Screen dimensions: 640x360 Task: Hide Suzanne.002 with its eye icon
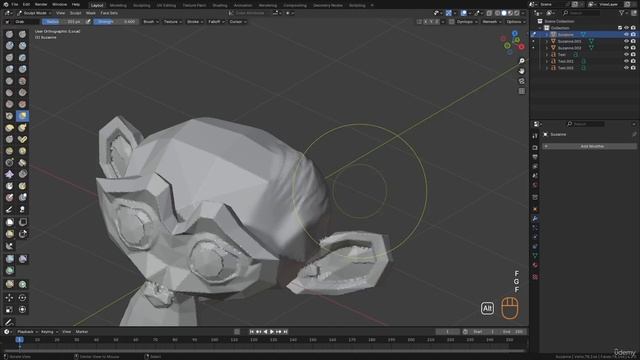(626, 48)
